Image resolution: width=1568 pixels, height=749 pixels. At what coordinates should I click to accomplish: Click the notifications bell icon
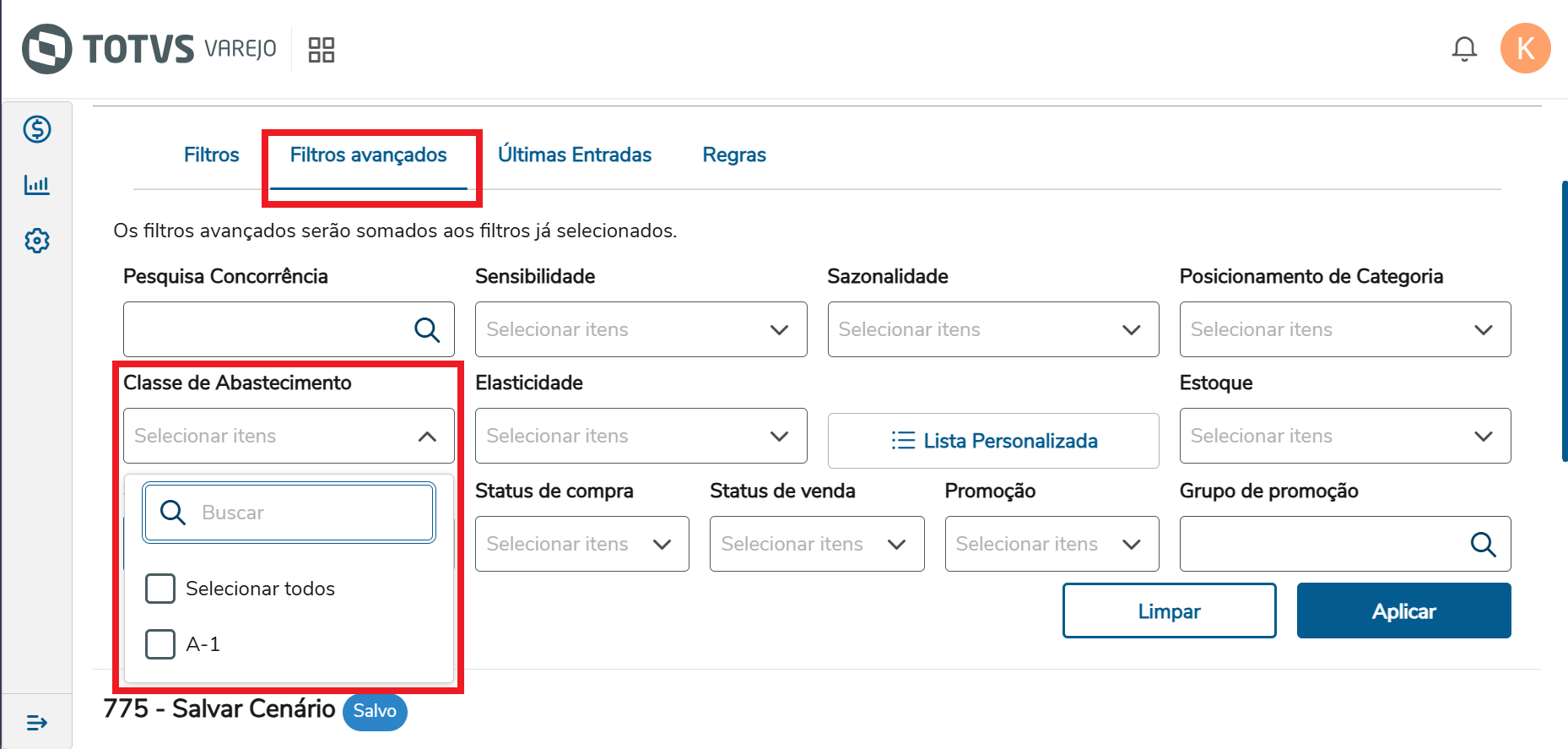click(1464, 49)
